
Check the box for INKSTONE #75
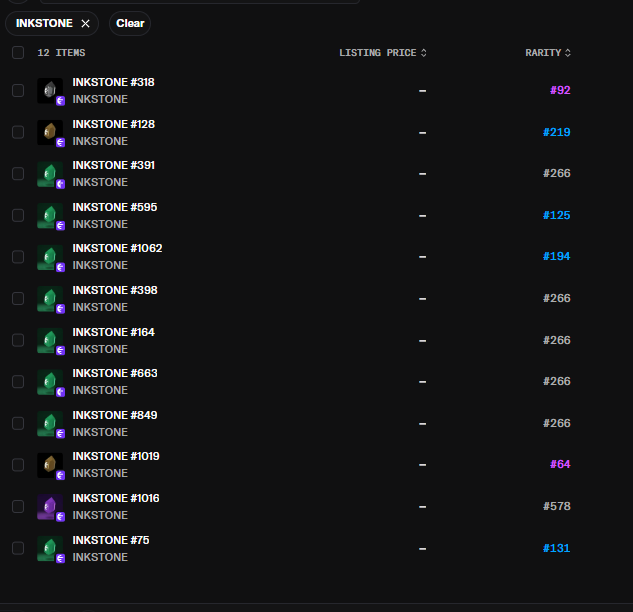18,548
